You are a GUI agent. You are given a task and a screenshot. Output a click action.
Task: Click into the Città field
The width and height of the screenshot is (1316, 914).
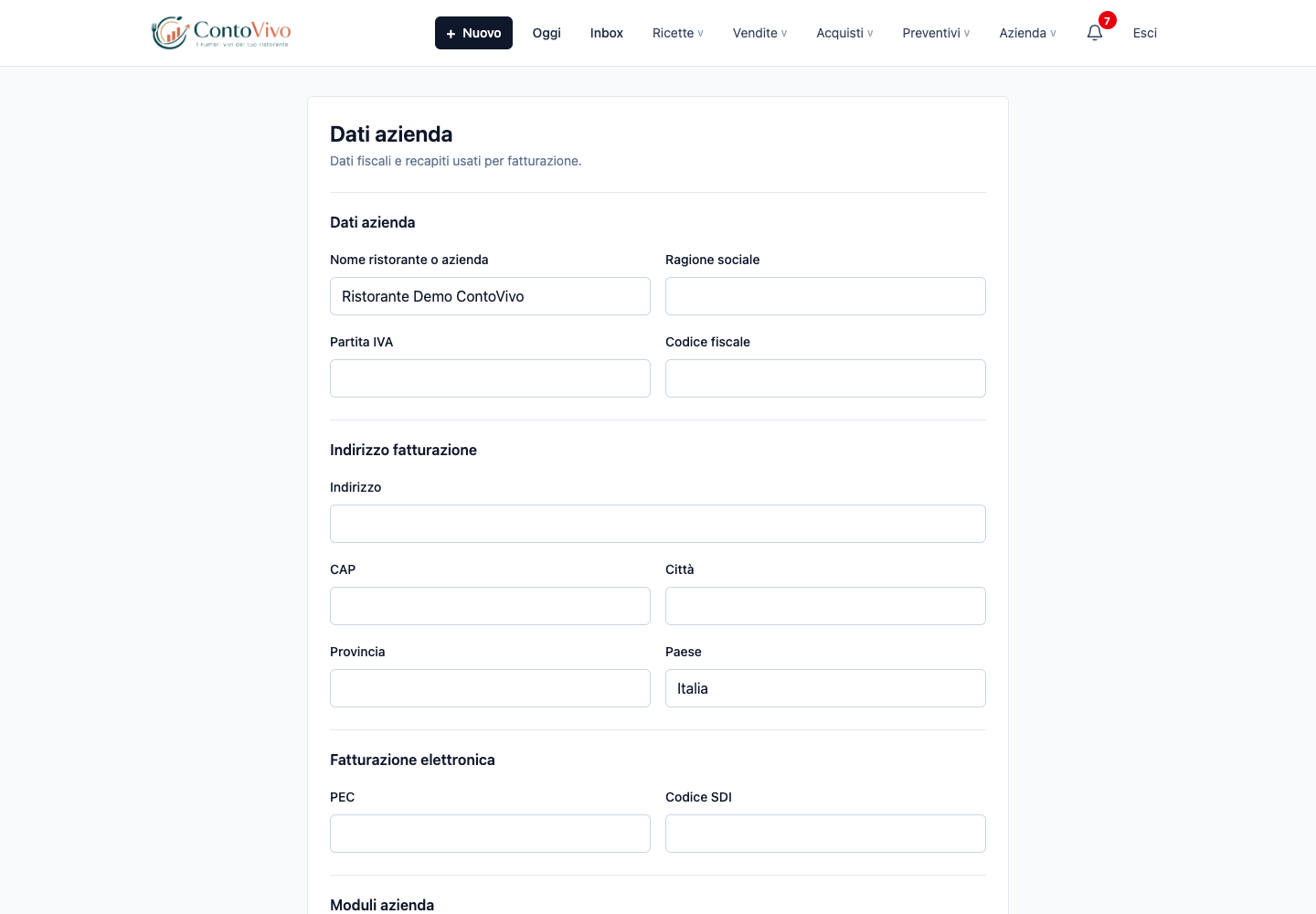(825, 606)
